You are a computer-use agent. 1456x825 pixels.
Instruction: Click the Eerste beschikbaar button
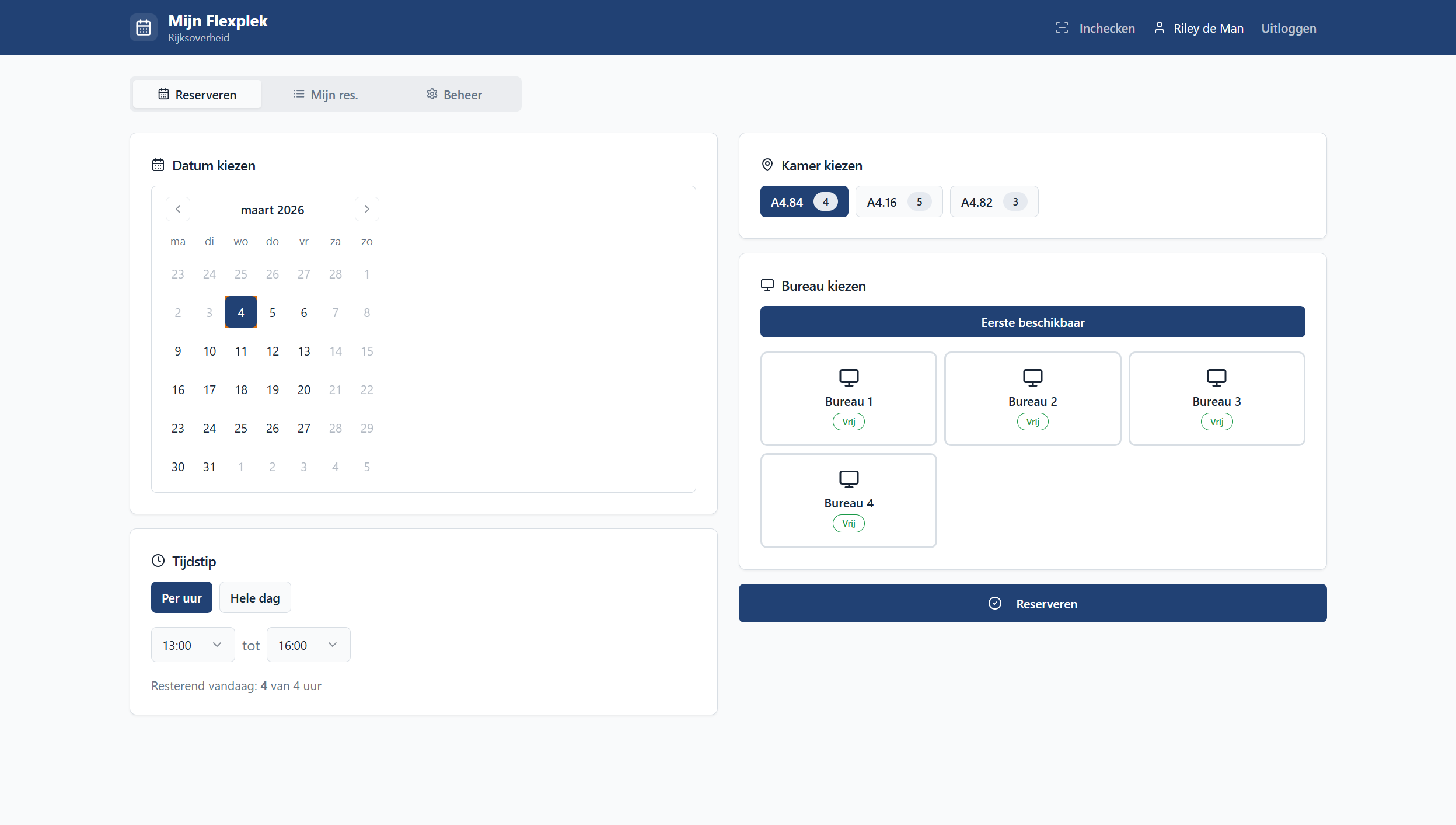tap(1032, 322)
